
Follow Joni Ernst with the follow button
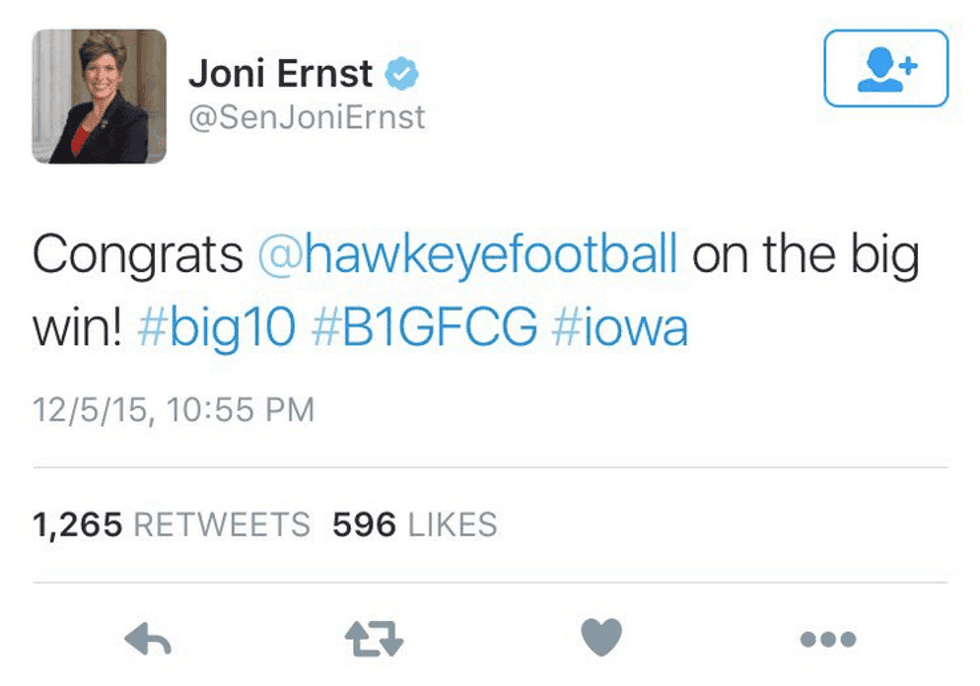tap(885, 68)
